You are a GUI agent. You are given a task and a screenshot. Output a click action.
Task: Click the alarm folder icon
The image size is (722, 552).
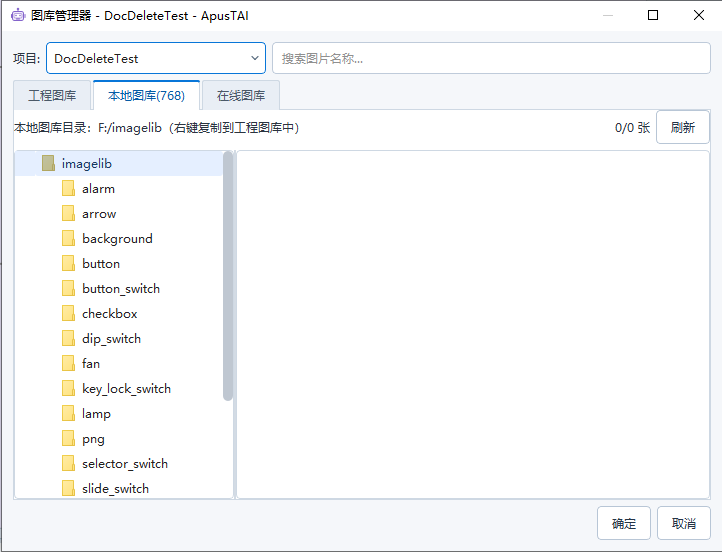click(69, 188)
